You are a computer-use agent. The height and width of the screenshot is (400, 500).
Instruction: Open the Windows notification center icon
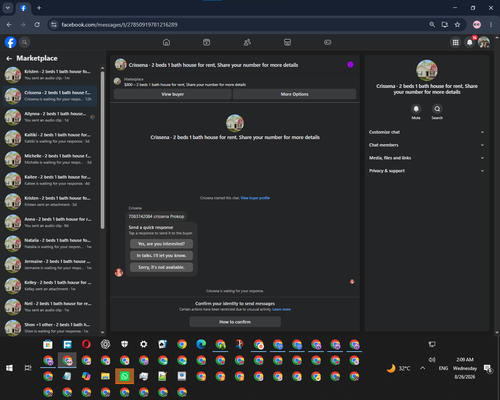[488, 368]
